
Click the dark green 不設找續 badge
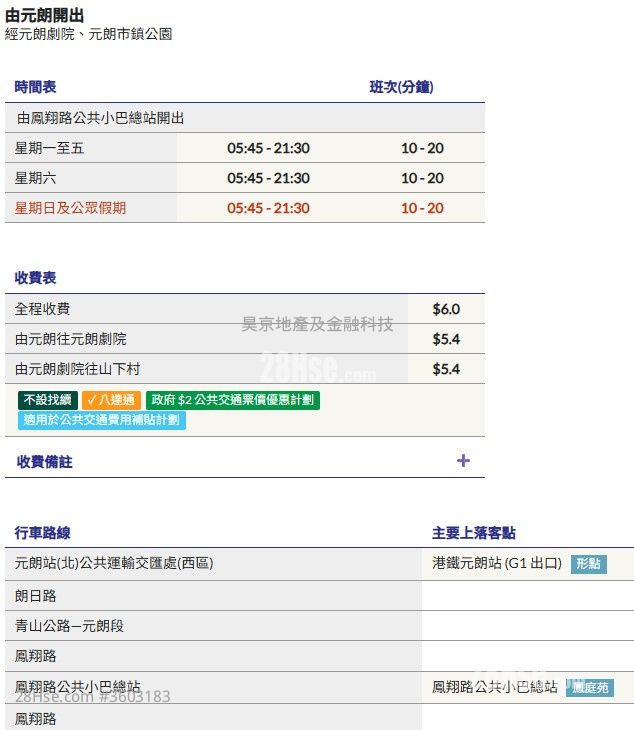point(47,400)
